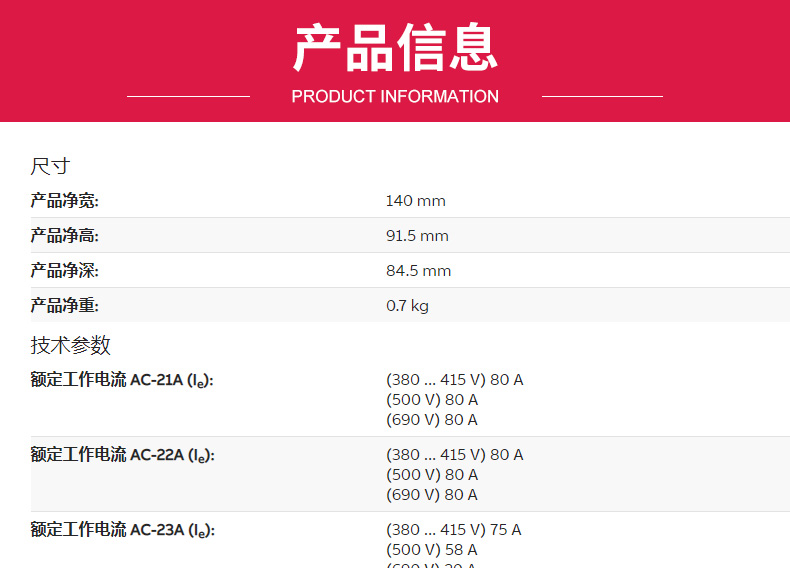The width and height of the screenshot is (790, 568).
Task: Select the 84.5 mm depth value
Action: pos(418,271)
